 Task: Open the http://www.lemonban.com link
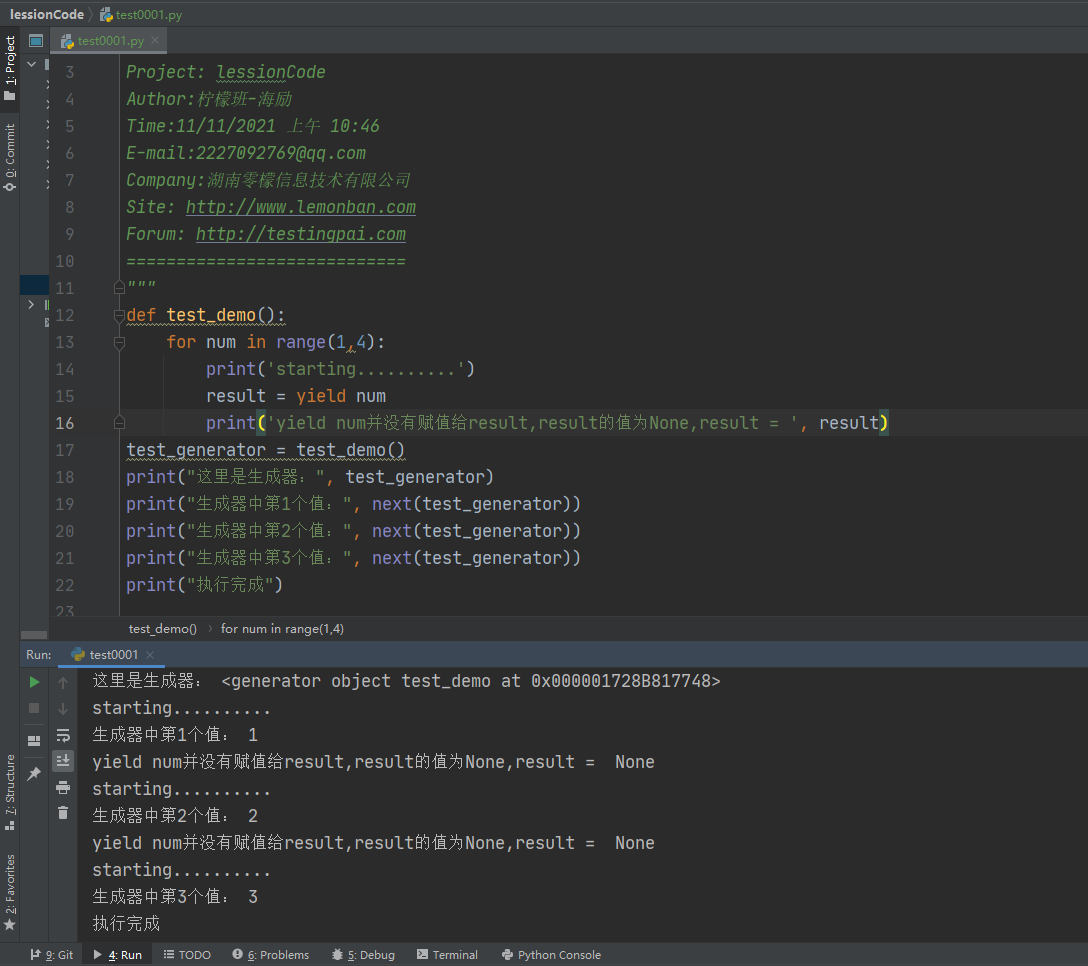coord(300,208)
